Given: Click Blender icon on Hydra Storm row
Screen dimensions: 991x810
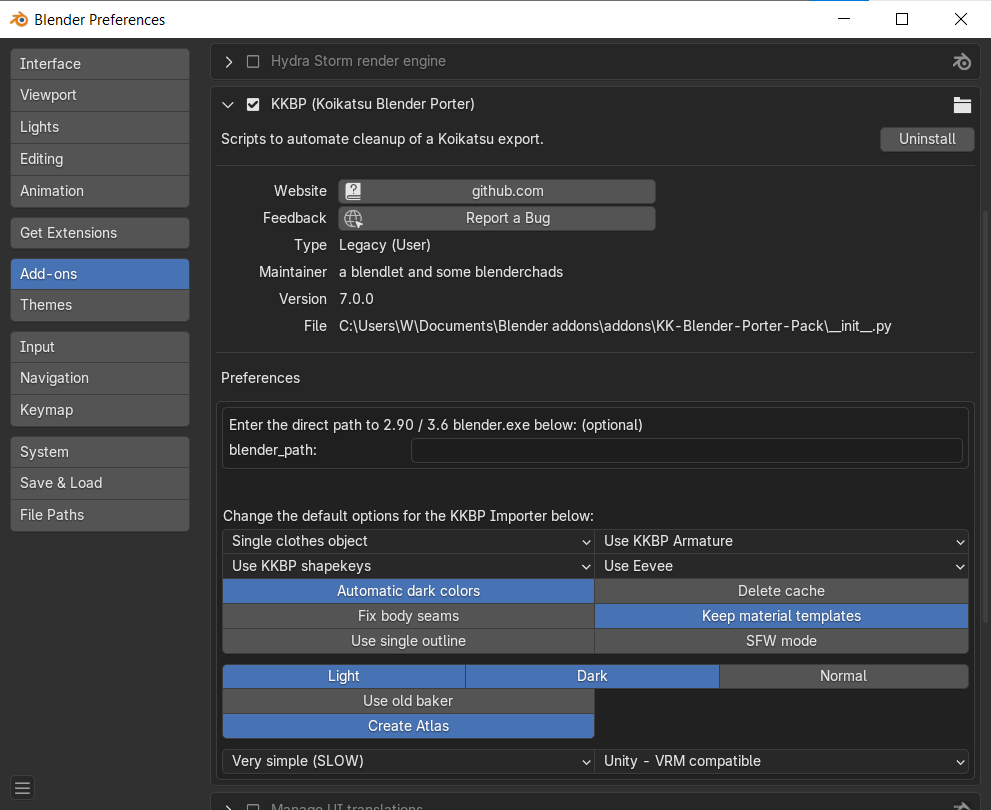Looking at the screenshot, I should (x=961, y=62).
